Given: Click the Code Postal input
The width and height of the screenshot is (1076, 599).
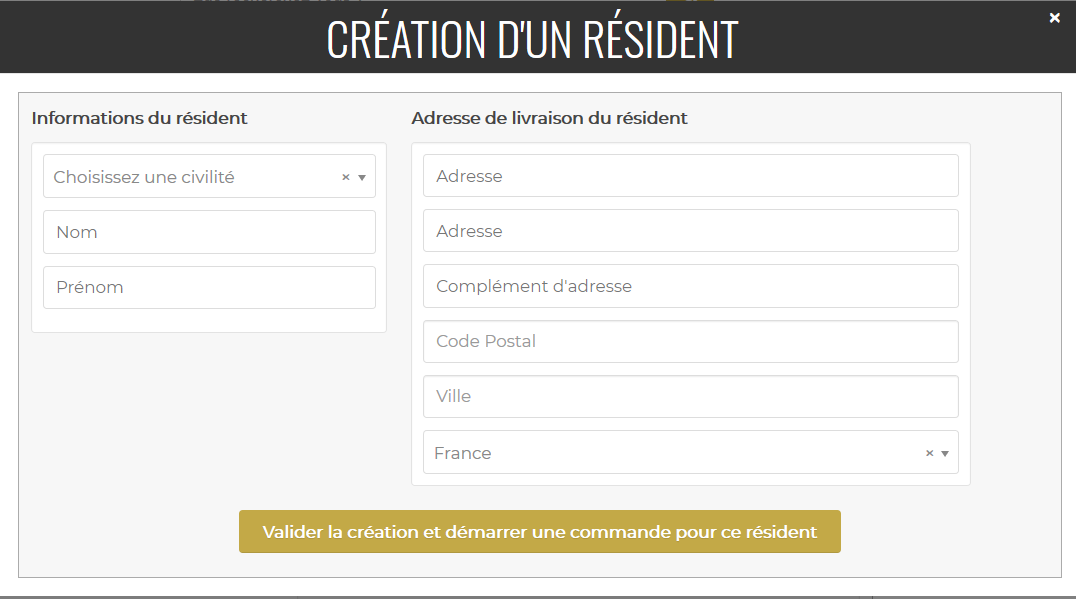Looking at the screenshot, I should coord(690,341).
